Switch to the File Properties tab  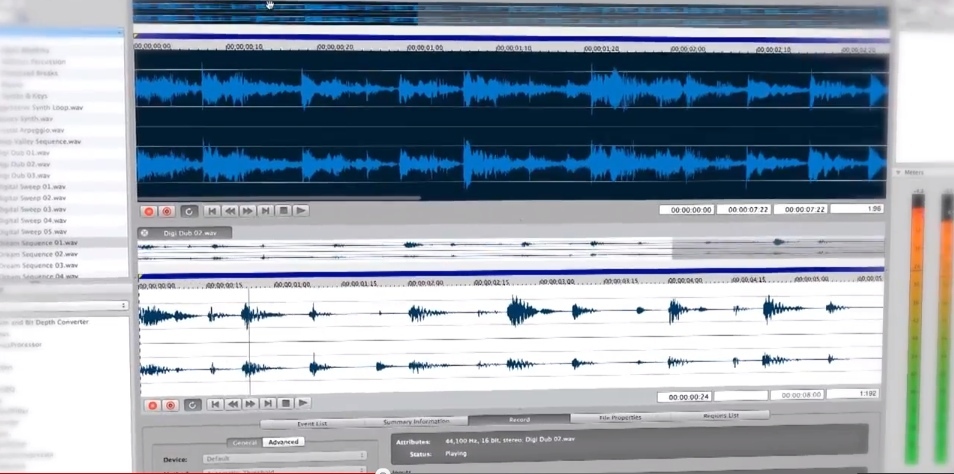(x=620, y=417)
